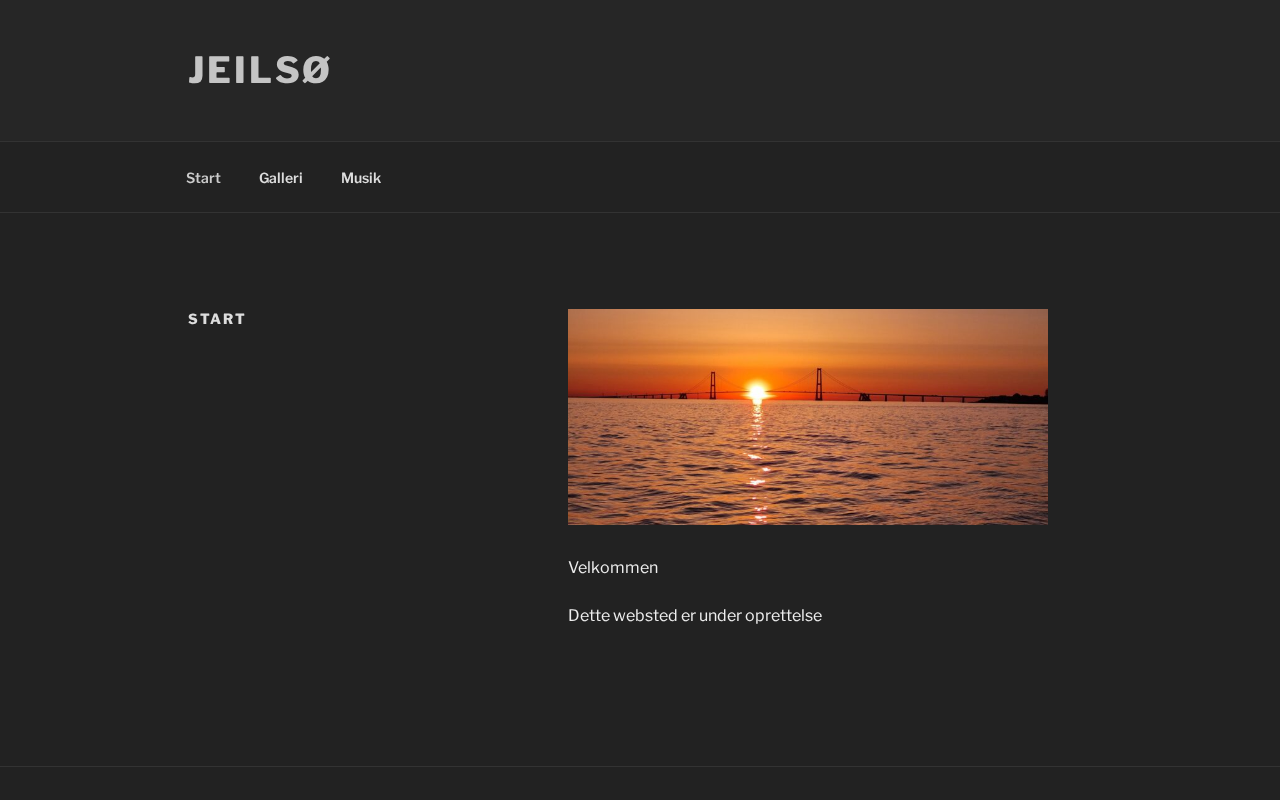Click the word 'oprettelse' in the text
The height and width of the screenshot is (800, 1280).
click(x=783, y=616)
